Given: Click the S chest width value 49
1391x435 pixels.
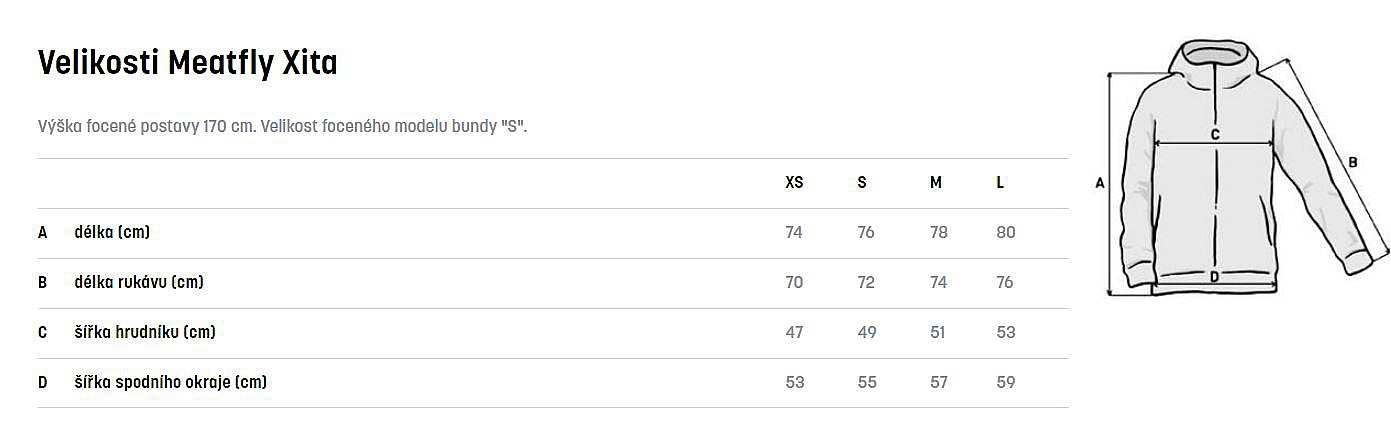Looking at the screenshot, I should (867, 333).
